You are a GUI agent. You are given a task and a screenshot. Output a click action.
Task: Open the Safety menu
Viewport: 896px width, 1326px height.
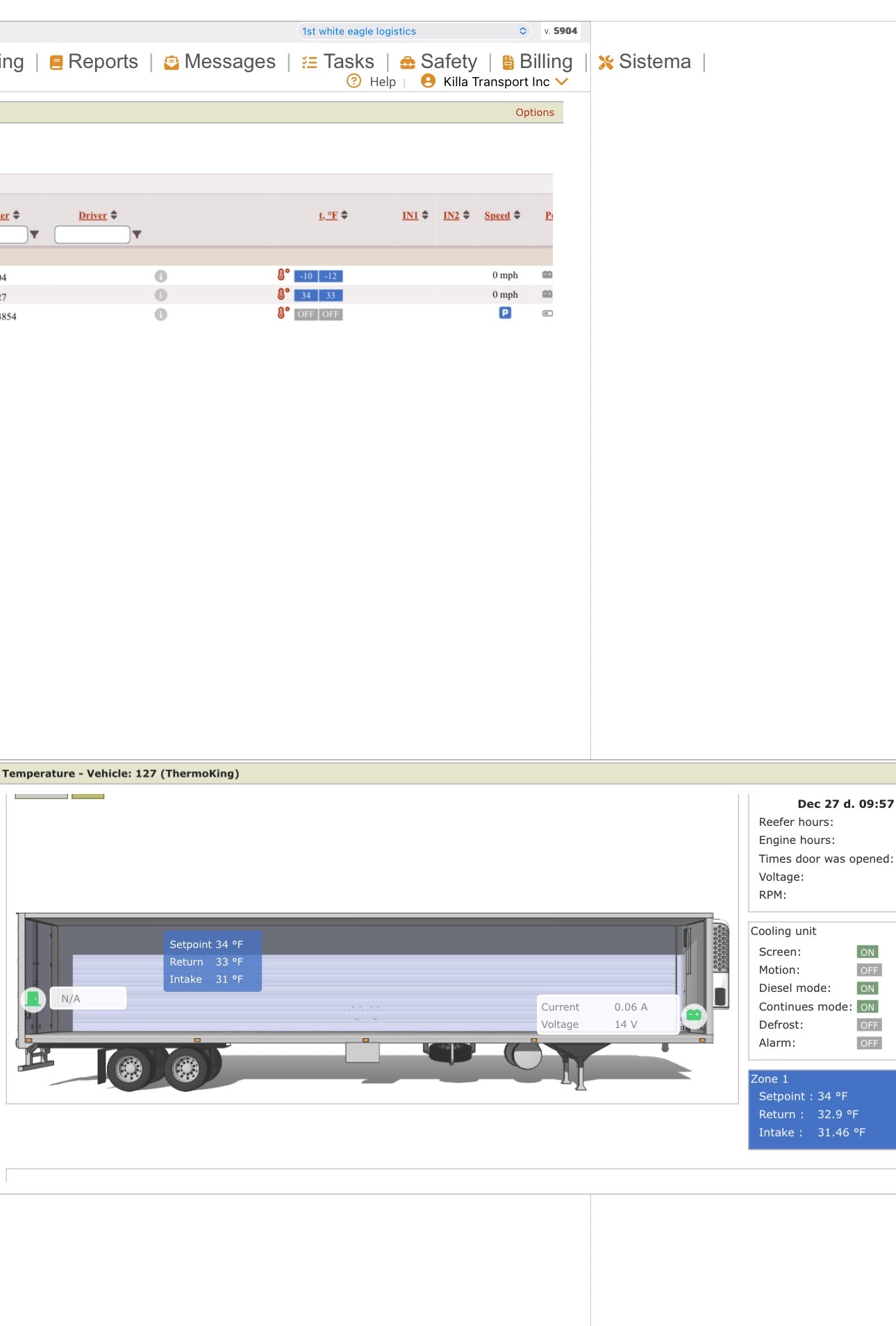tap(438, 62)
